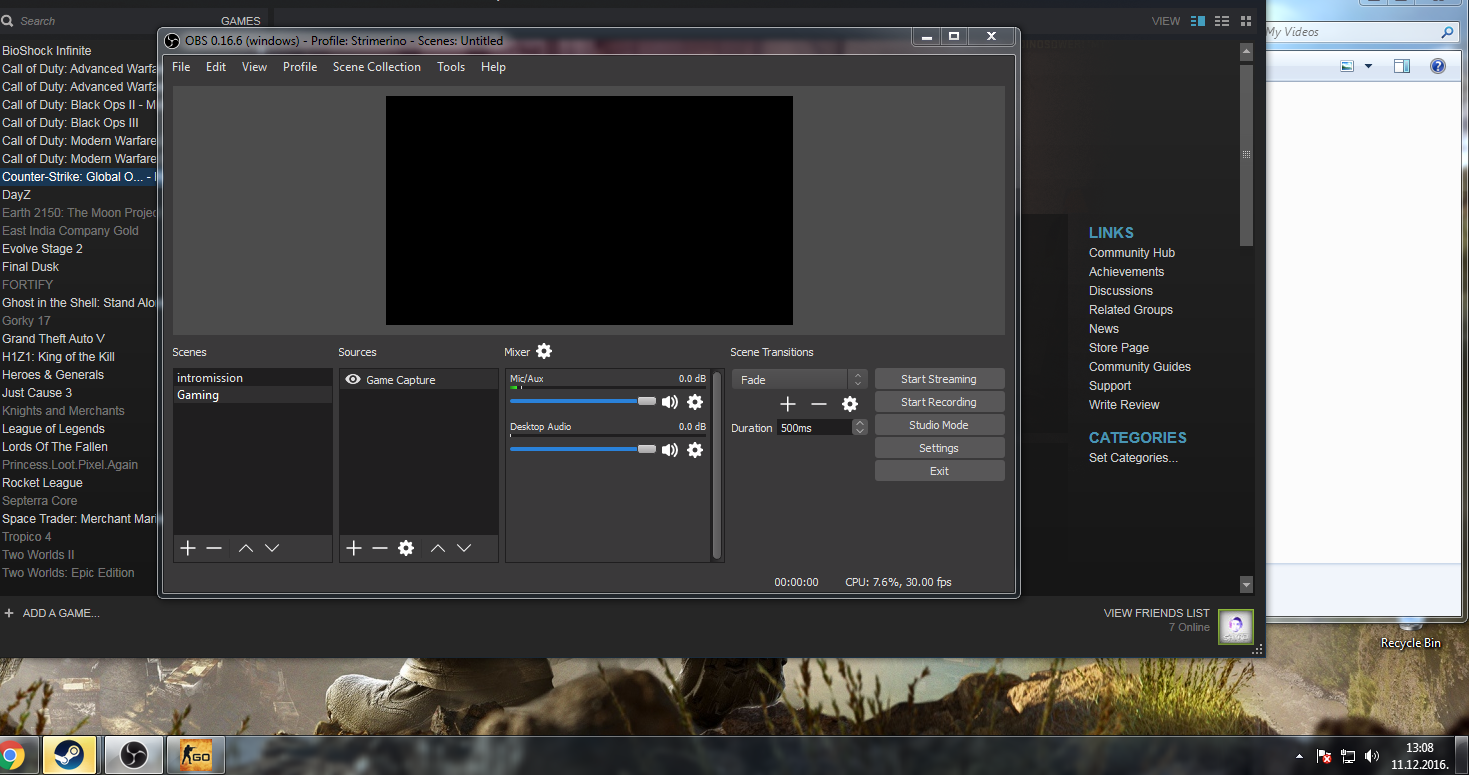Switch Steam library to detail view
The image size is (1469, 775).
pyautogui.click(x=1198, y=21)
